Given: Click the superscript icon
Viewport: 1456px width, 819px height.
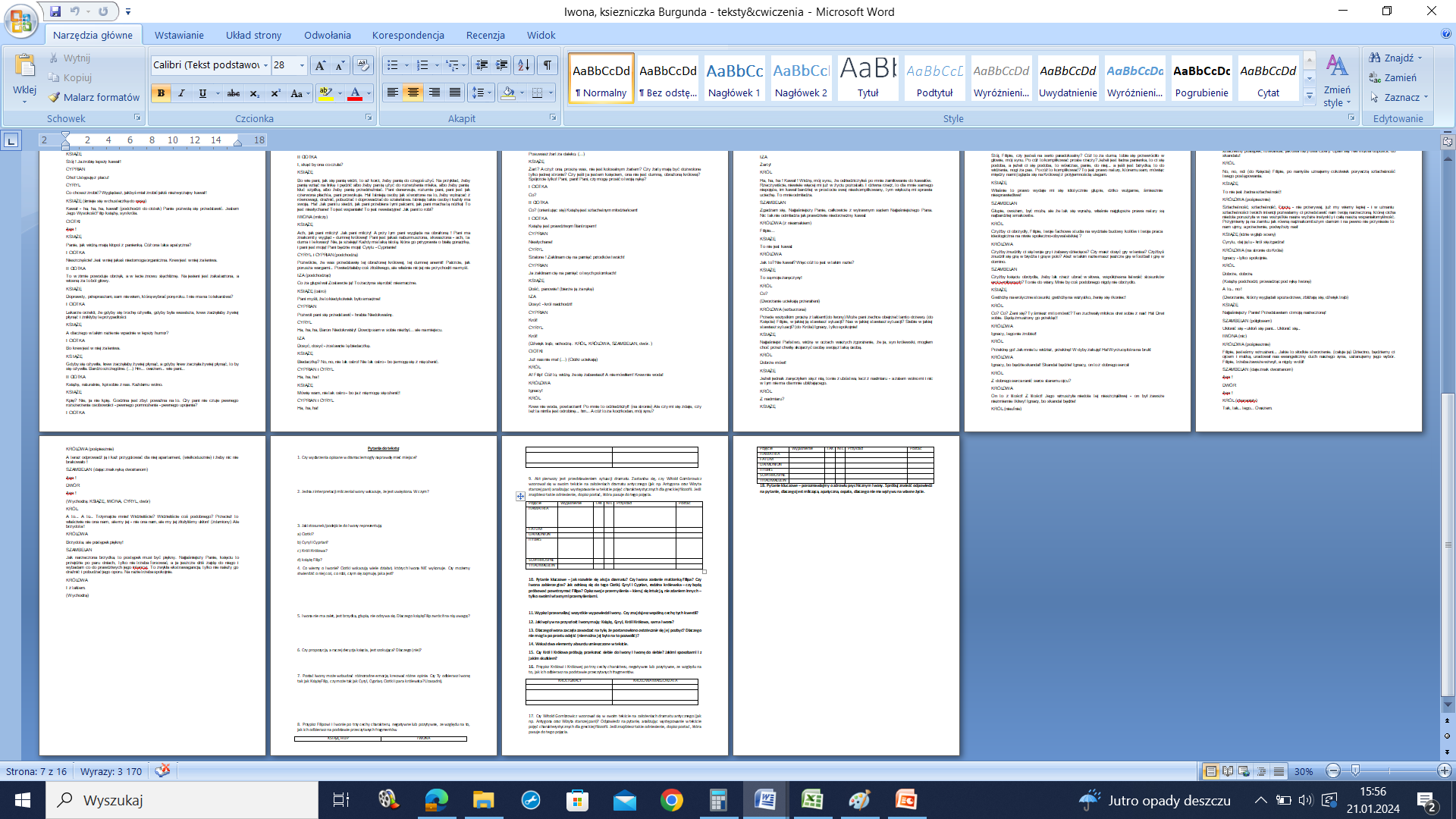Looking at the screenshot, I should coord(275,93).
